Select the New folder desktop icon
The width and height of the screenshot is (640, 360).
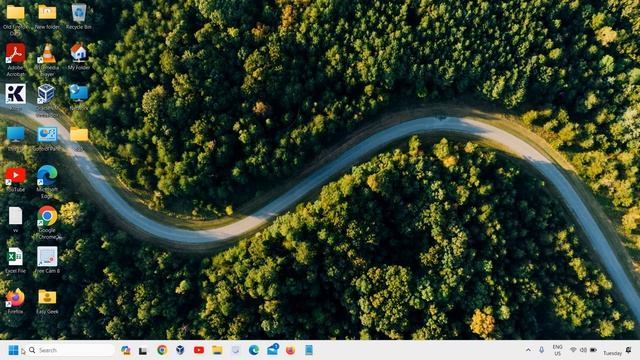[x=47, y=16]
